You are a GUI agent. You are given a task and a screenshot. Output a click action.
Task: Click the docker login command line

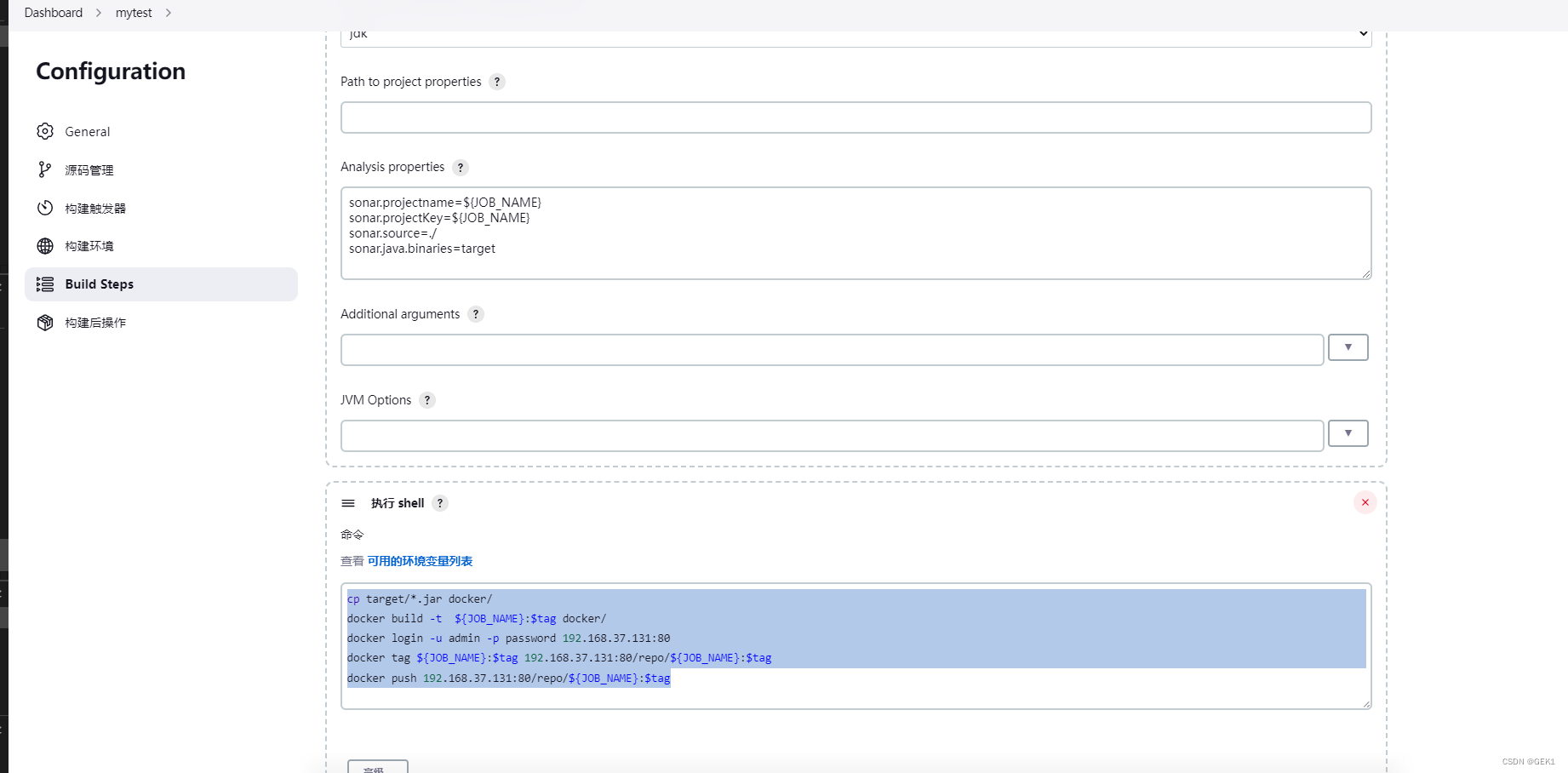(x=509, y=638)
